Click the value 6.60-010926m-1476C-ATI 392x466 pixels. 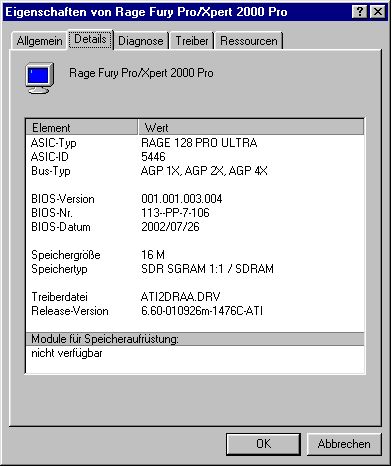click(x=202, y=311)
